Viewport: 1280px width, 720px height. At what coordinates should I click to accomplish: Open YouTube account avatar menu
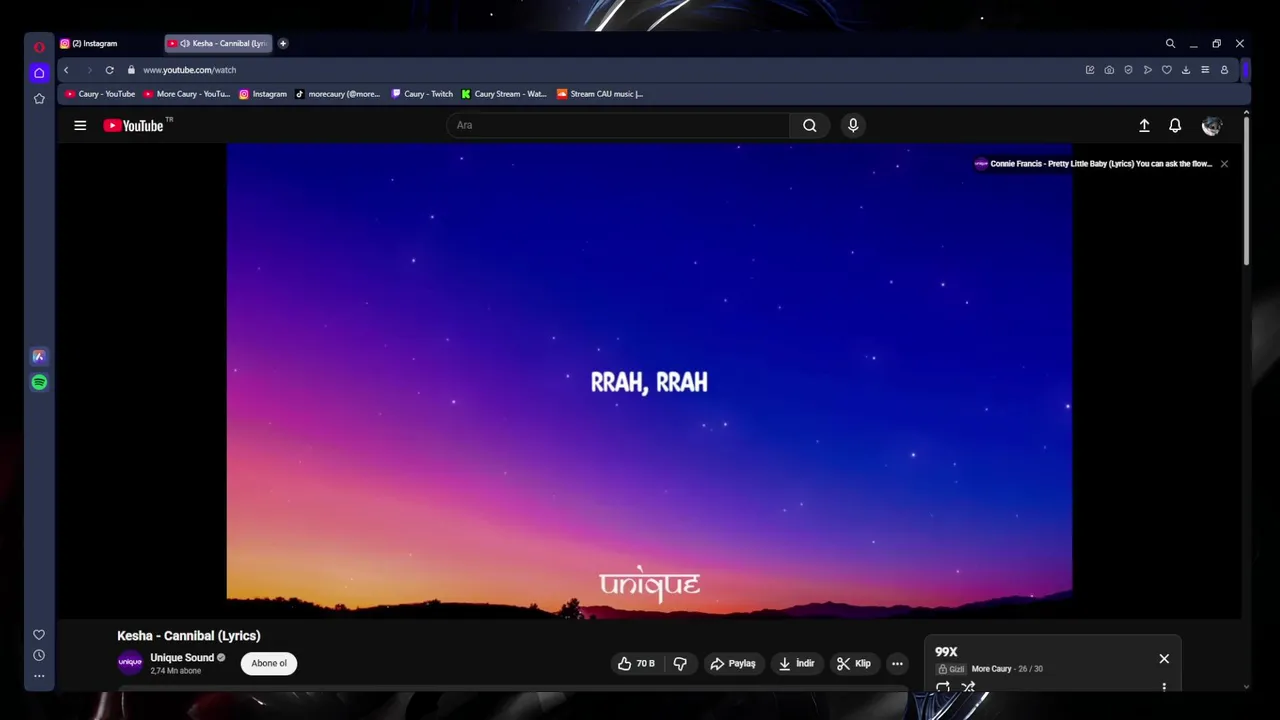point(1212,126)
